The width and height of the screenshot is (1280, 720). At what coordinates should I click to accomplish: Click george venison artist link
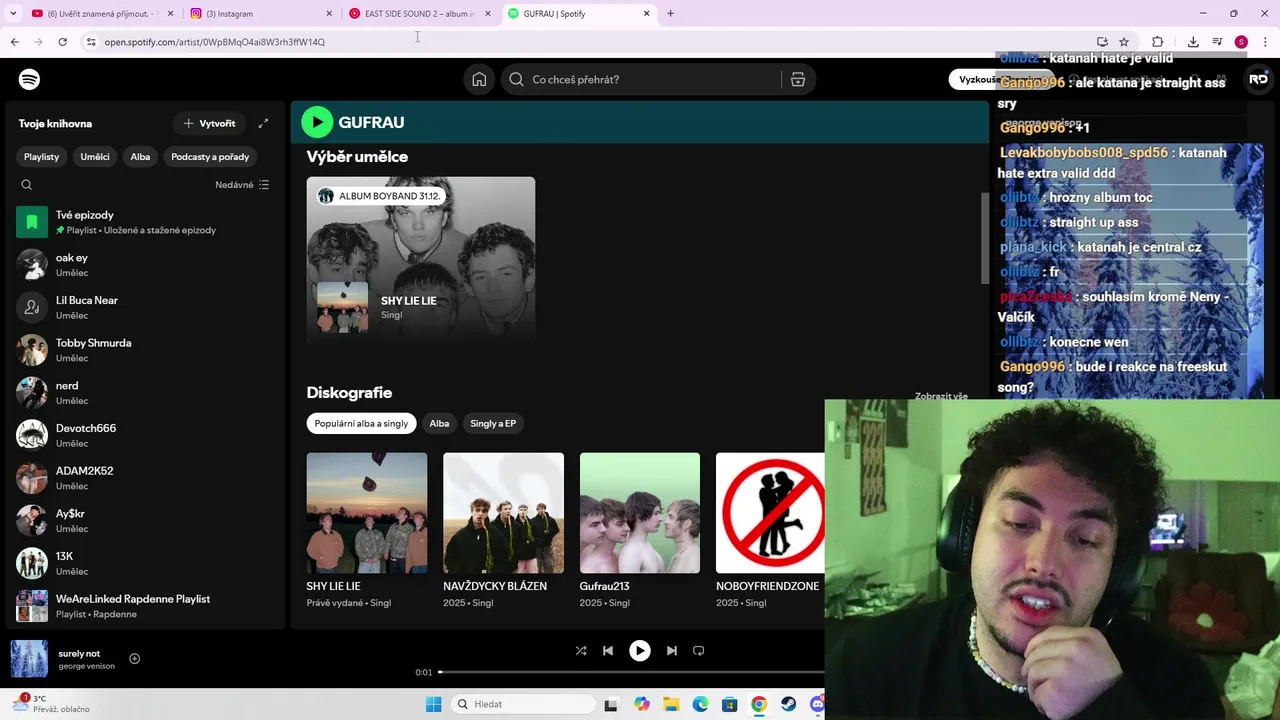(86, 666)
